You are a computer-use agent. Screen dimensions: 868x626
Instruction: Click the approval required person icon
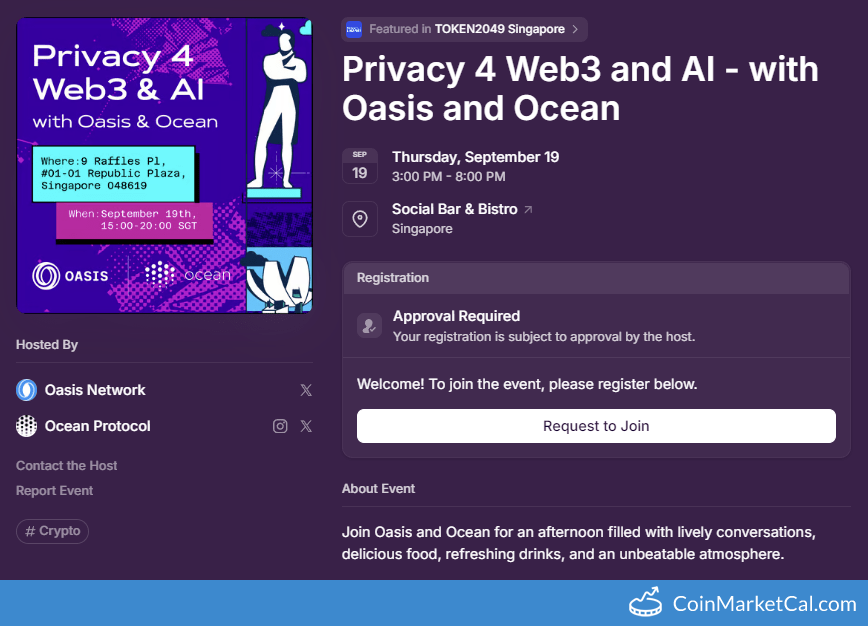(369, 326)
